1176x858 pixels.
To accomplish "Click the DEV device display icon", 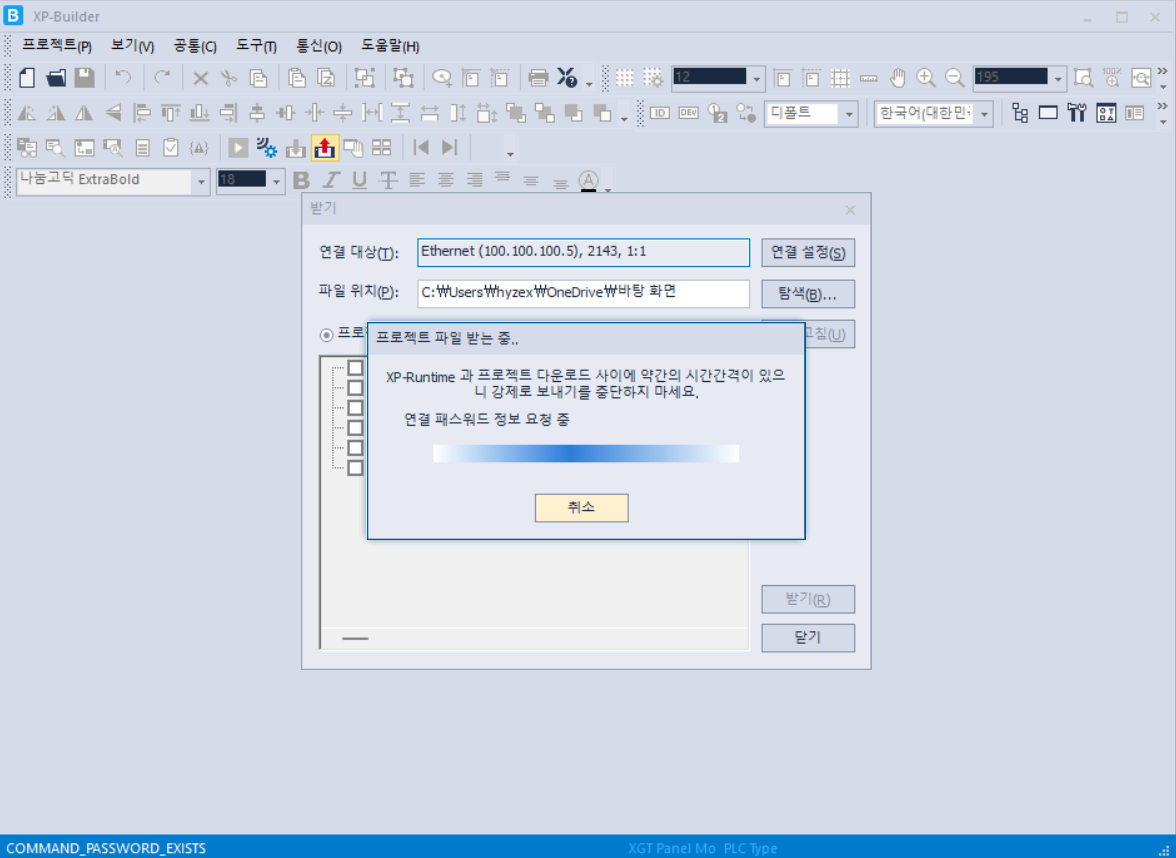I will coord(688,113).
